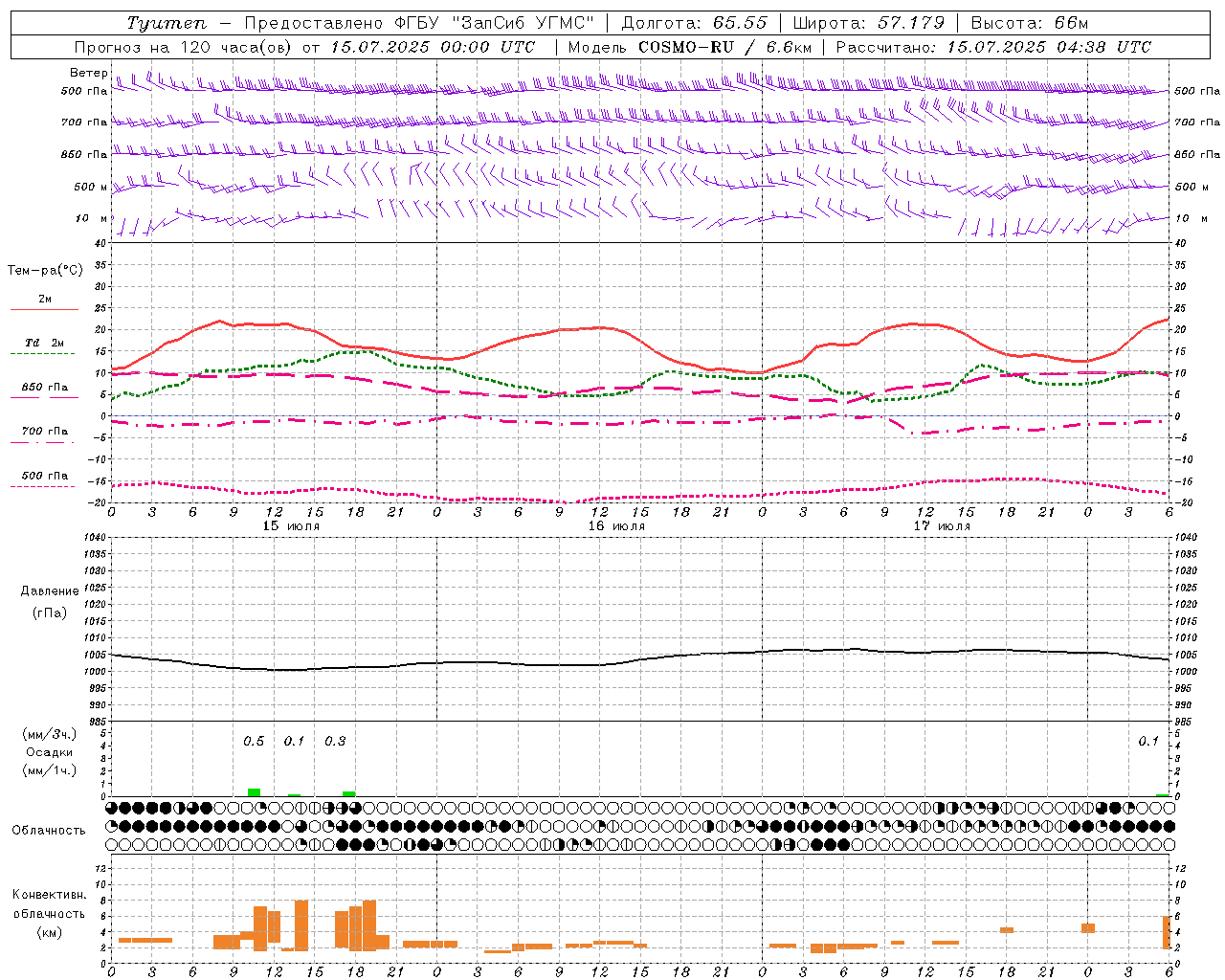The width and height of the screenshot is (1225, 980).
Task: Click the 'Осадки' precipitation panel label
Action: coord(49,752)
